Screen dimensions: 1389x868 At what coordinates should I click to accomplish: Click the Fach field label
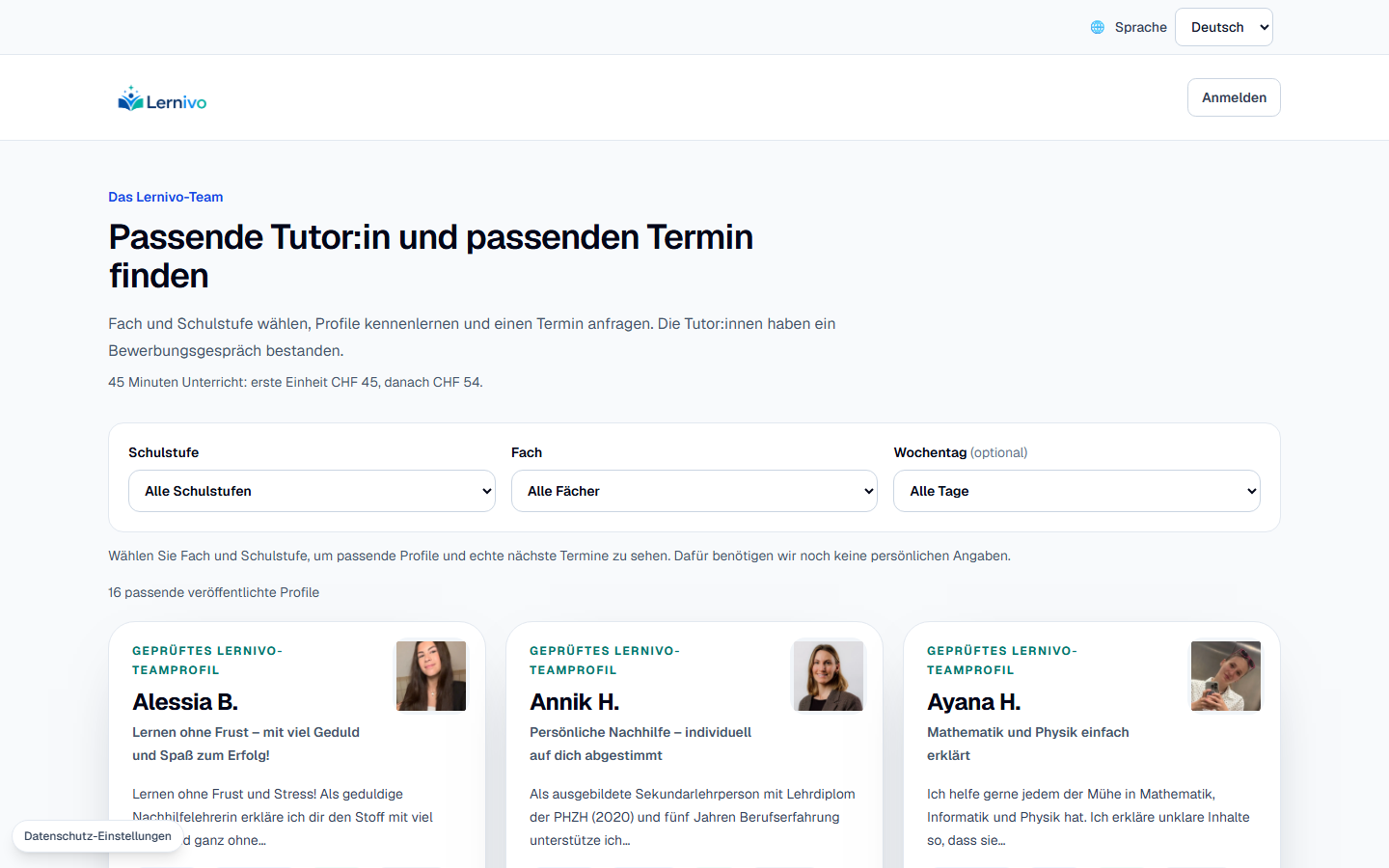[527, 452]
